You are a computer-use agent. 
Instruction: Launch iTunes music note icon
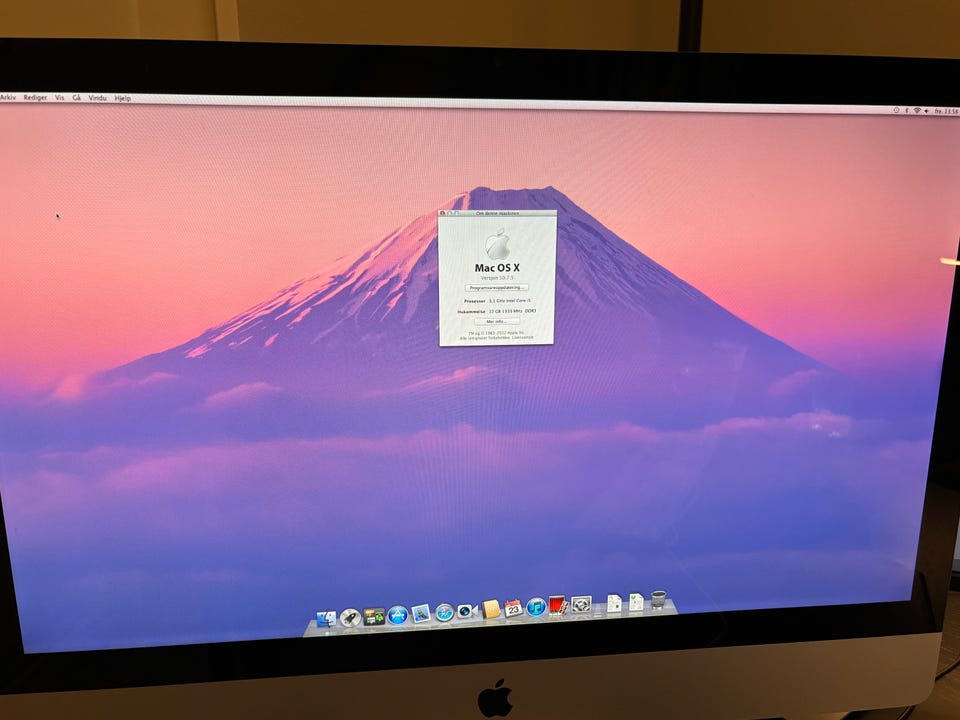click(x=536, y=607)
